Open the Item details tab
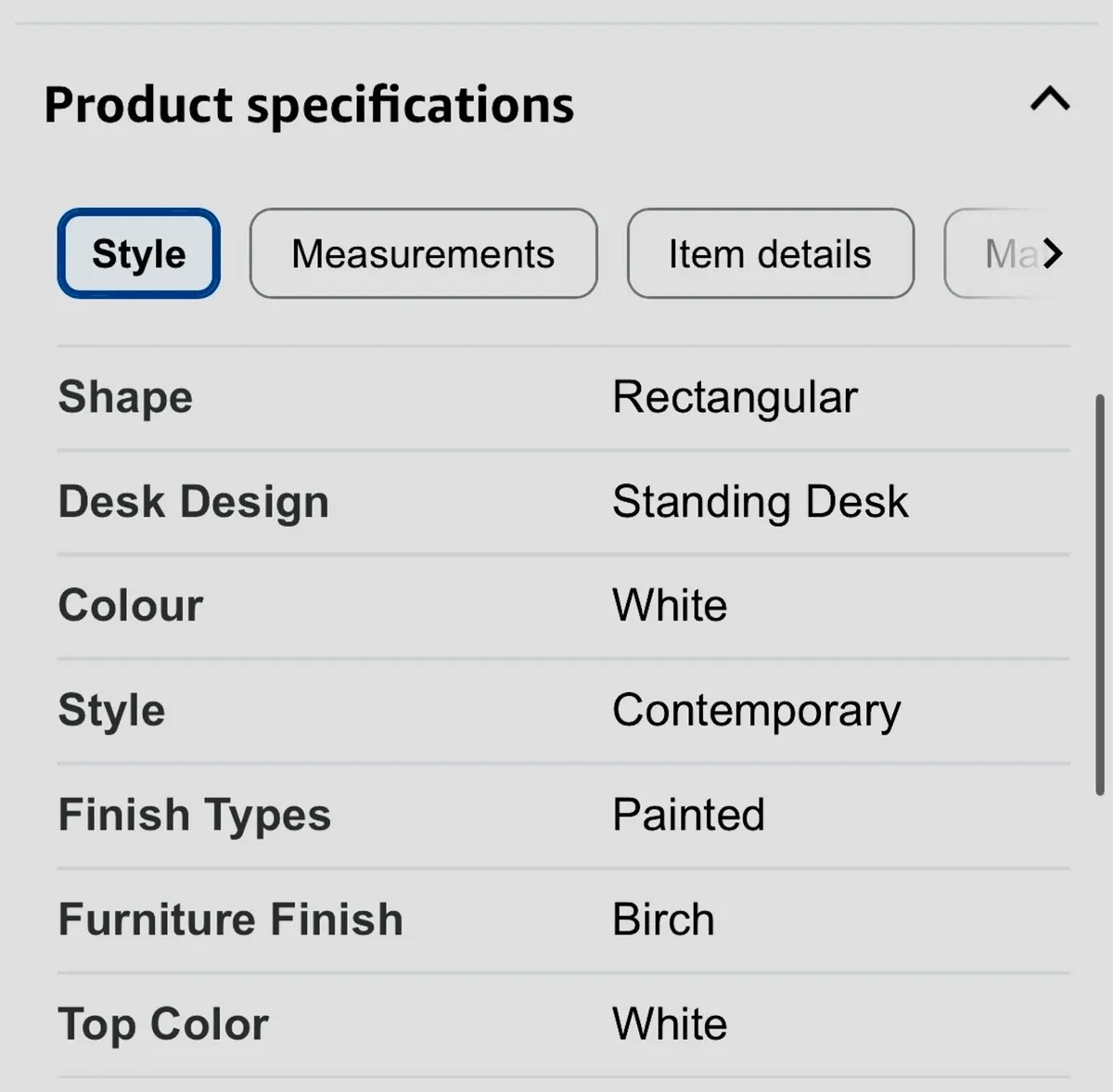 770,253
